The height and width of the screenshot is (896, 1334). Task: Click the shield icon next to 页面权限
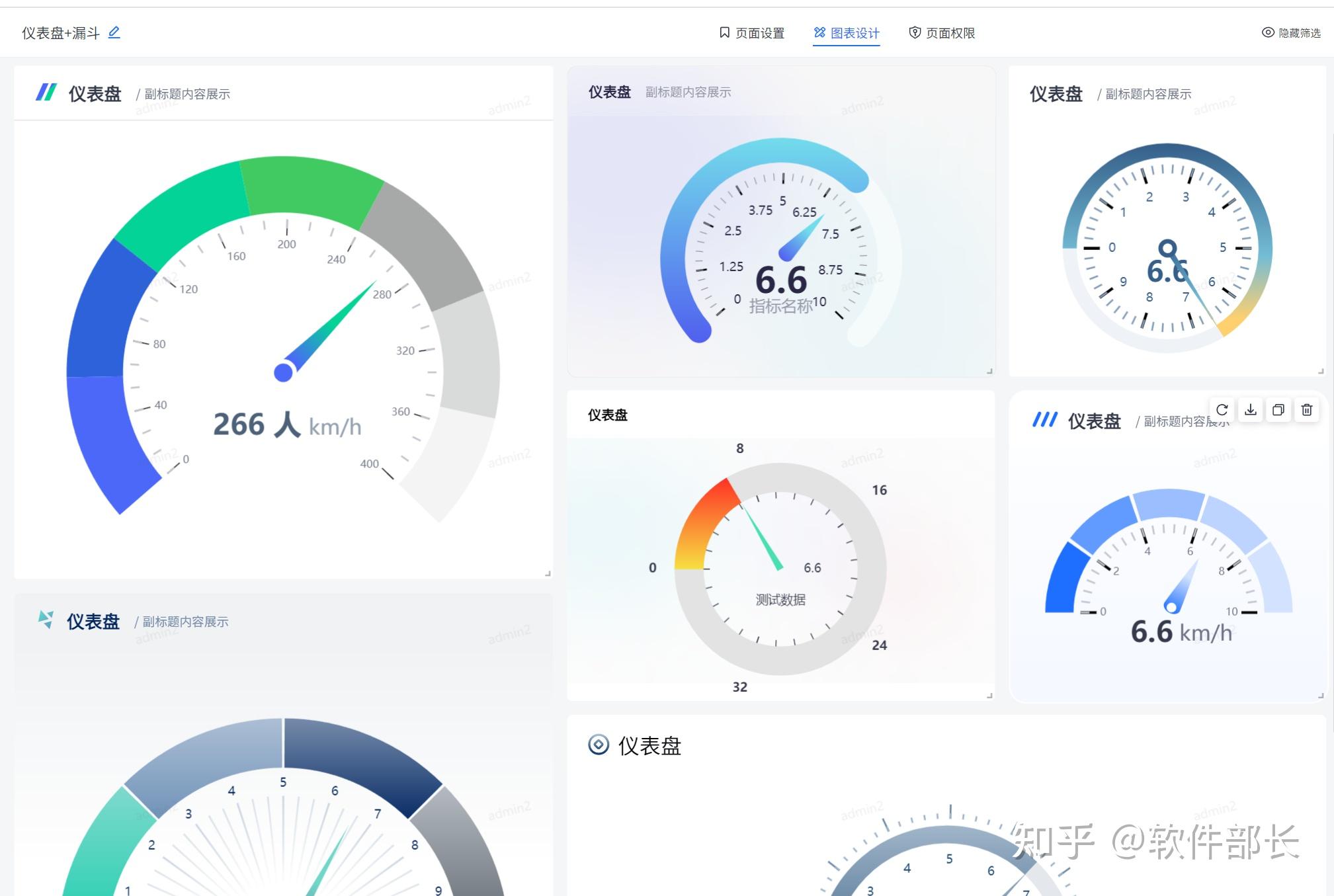click(x=915, y=32)
